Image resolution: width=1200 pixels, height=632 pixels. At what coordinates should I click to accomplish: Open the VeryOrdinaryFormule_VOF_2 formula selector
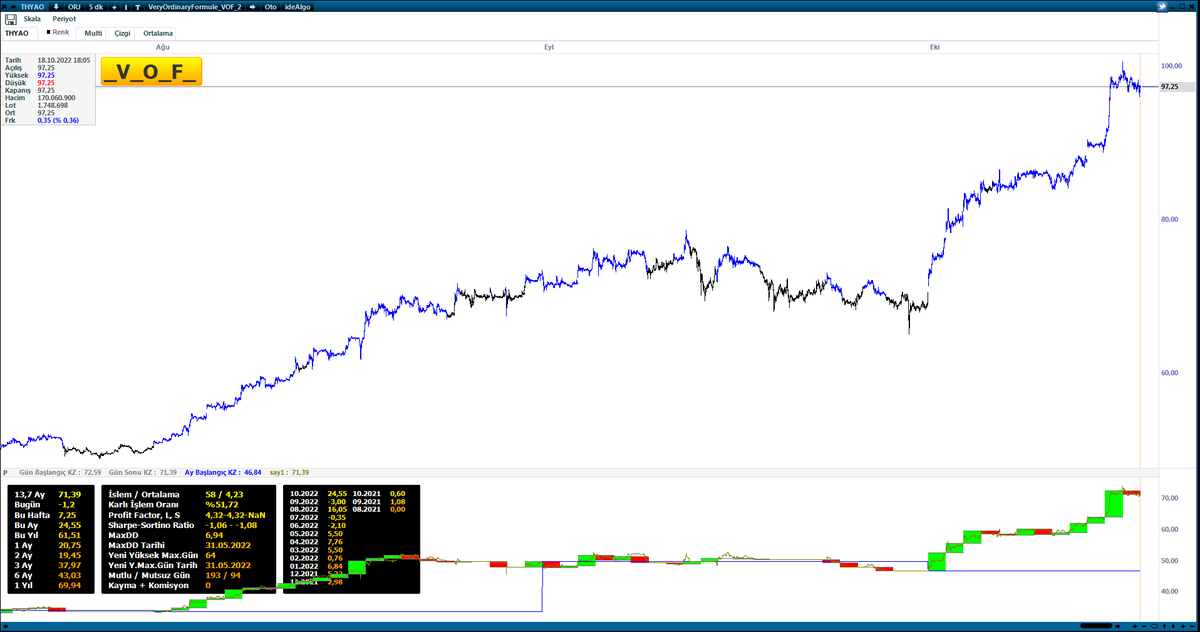195,6
